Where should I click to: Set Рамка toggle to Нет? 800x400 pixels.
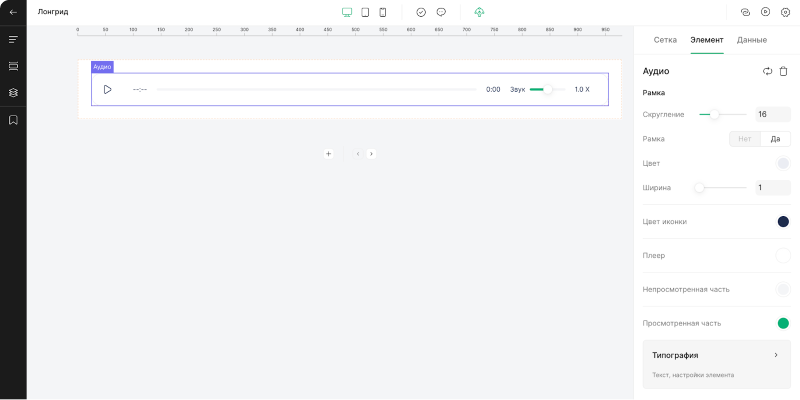point(744,139)
